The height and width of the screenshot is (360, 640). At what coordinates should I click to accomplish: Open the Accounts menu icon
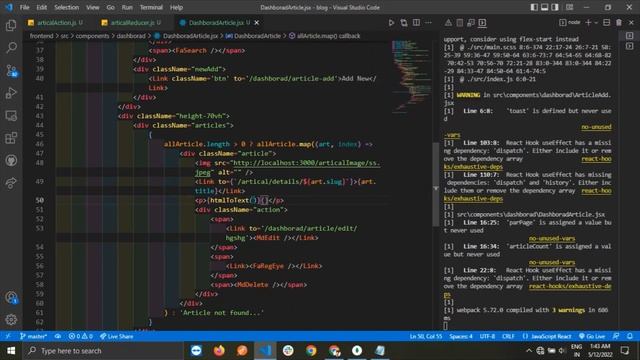(x=11, y=298)
